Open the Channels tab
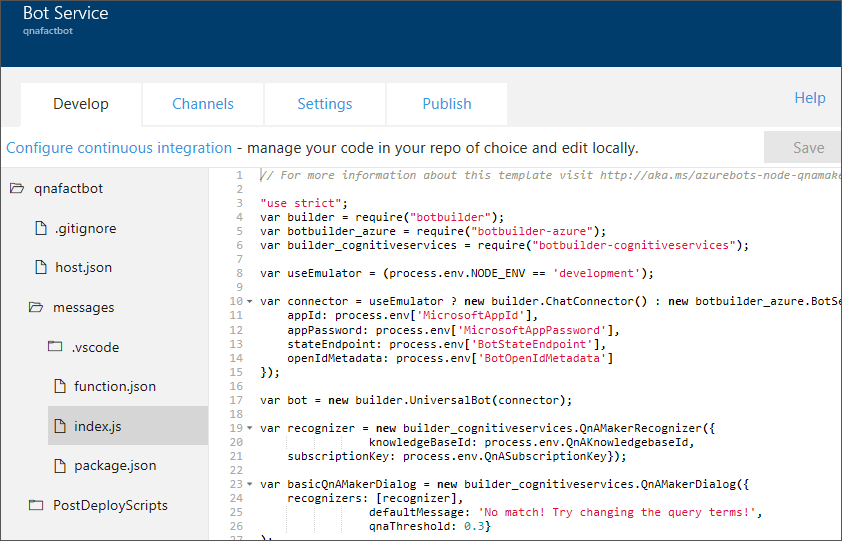The height and width of the screenshot is (541, 842). [x=202, y=104]
